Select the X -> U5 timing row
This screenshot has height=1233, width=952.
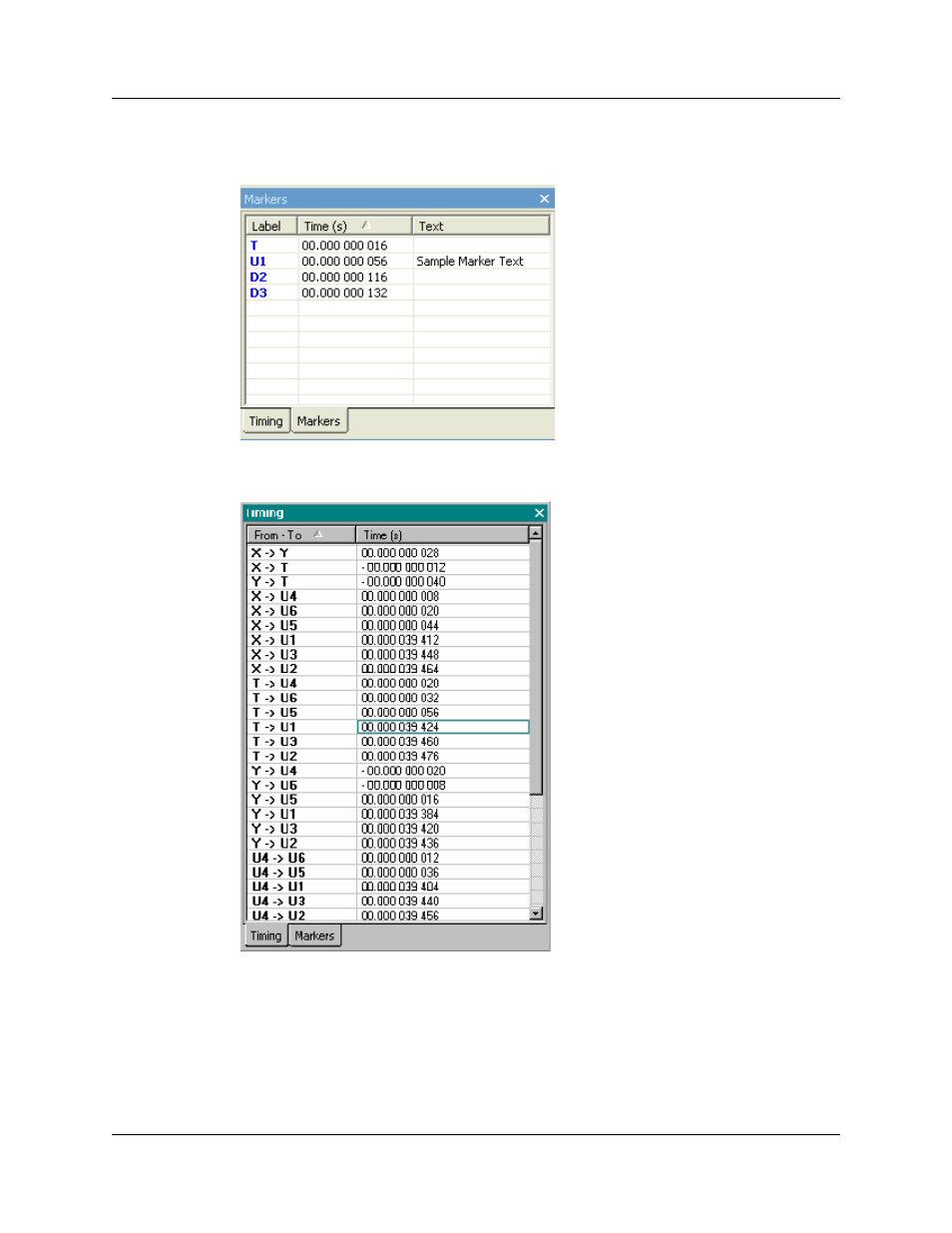click(388, 626)
